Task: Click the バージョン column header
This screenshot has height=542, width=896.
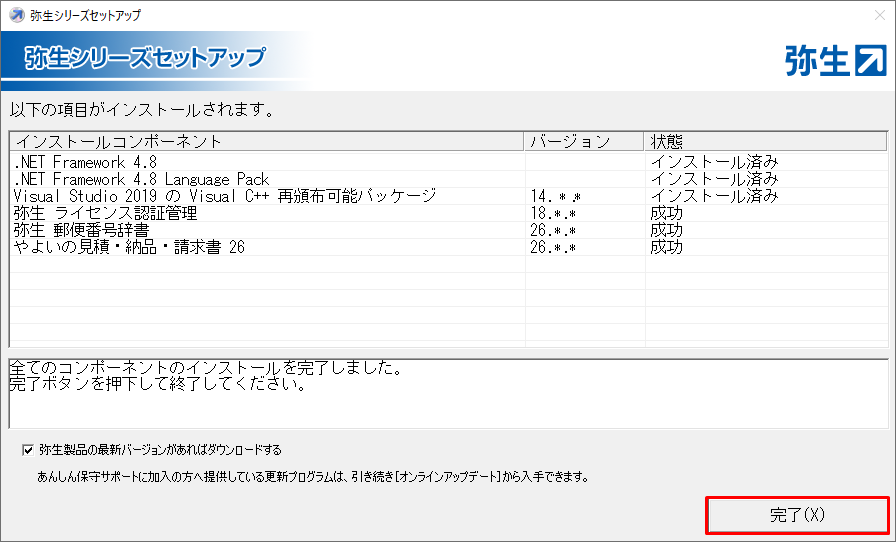Action: point(568,141)
